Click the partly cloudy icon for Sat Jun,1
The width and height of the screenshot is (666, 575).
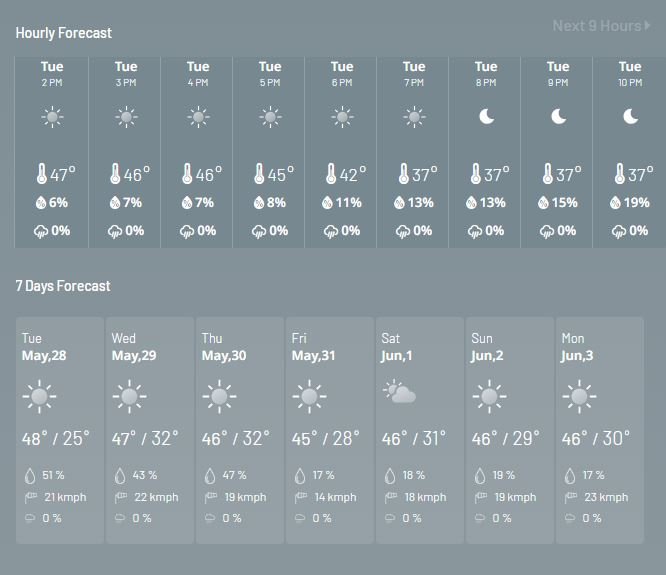399,392
